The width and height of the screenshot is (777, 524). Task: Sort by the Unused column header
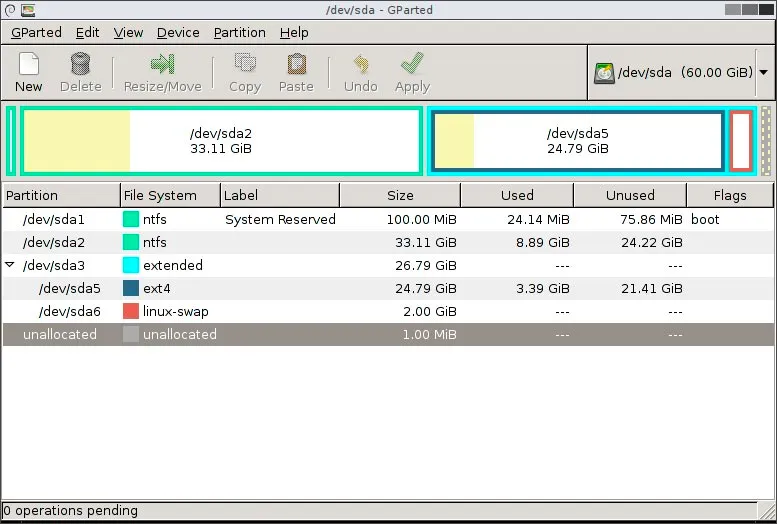pos(629,195)
